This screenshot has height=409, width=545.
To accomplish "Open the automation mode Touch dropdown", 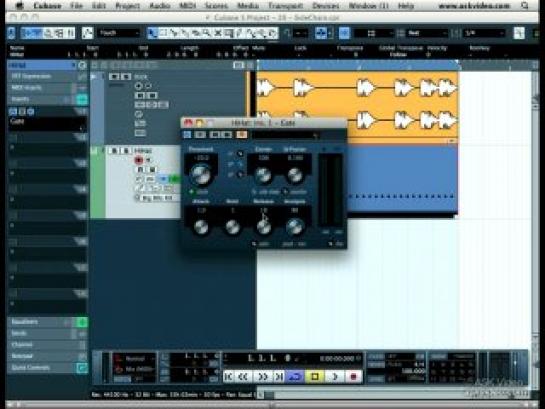I will [119, 33].
